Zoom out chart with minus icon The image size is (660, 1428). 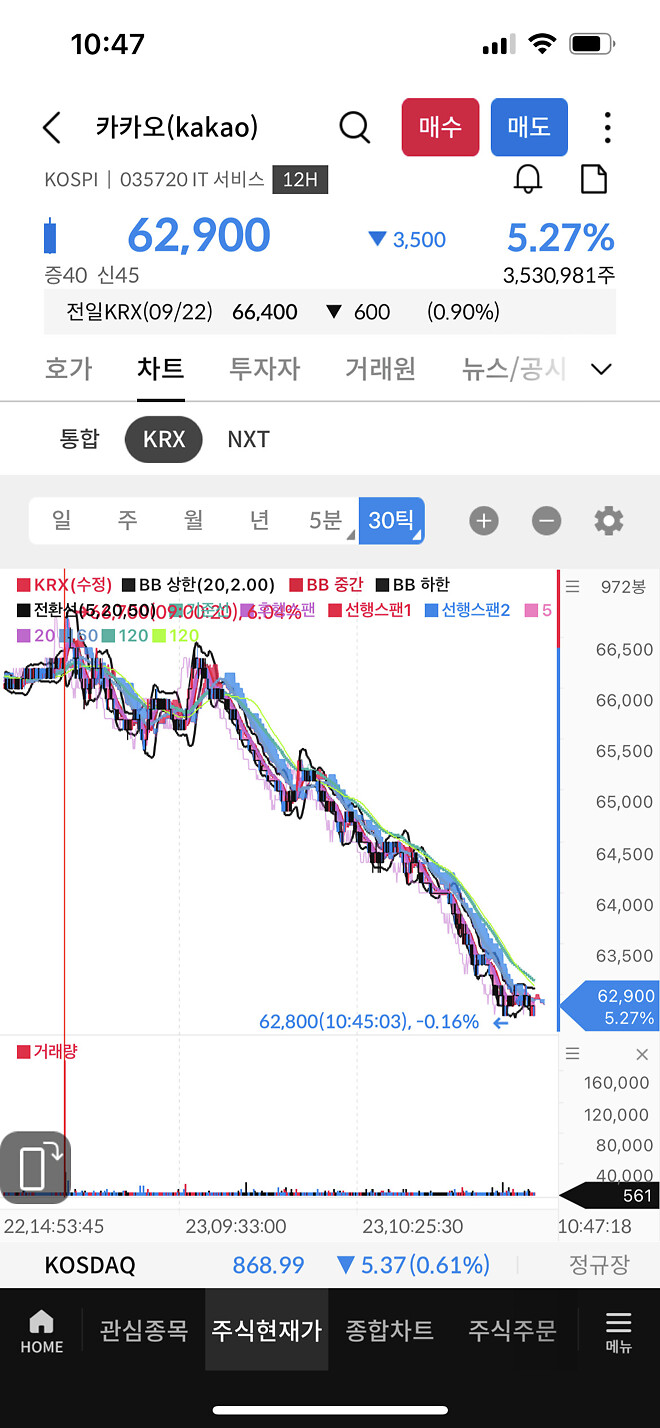[546, 520]
